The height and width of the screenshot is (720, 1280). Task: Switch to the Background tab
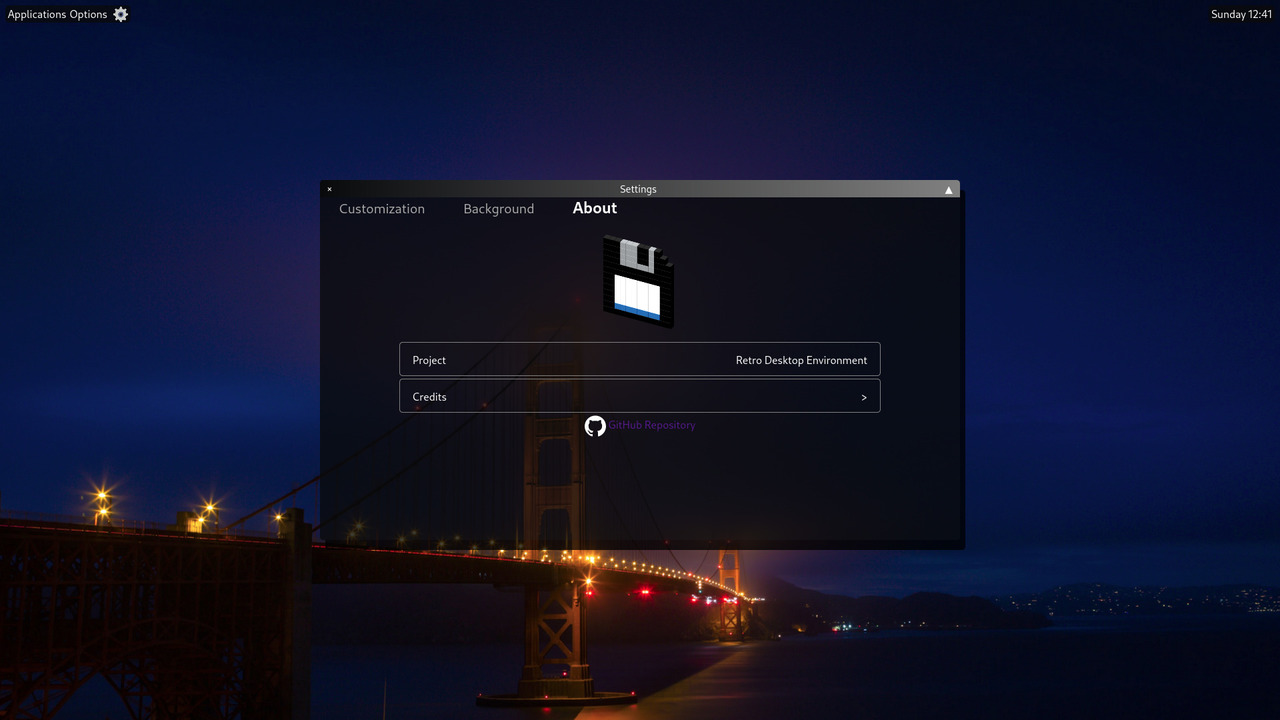(x=499, y=209)
